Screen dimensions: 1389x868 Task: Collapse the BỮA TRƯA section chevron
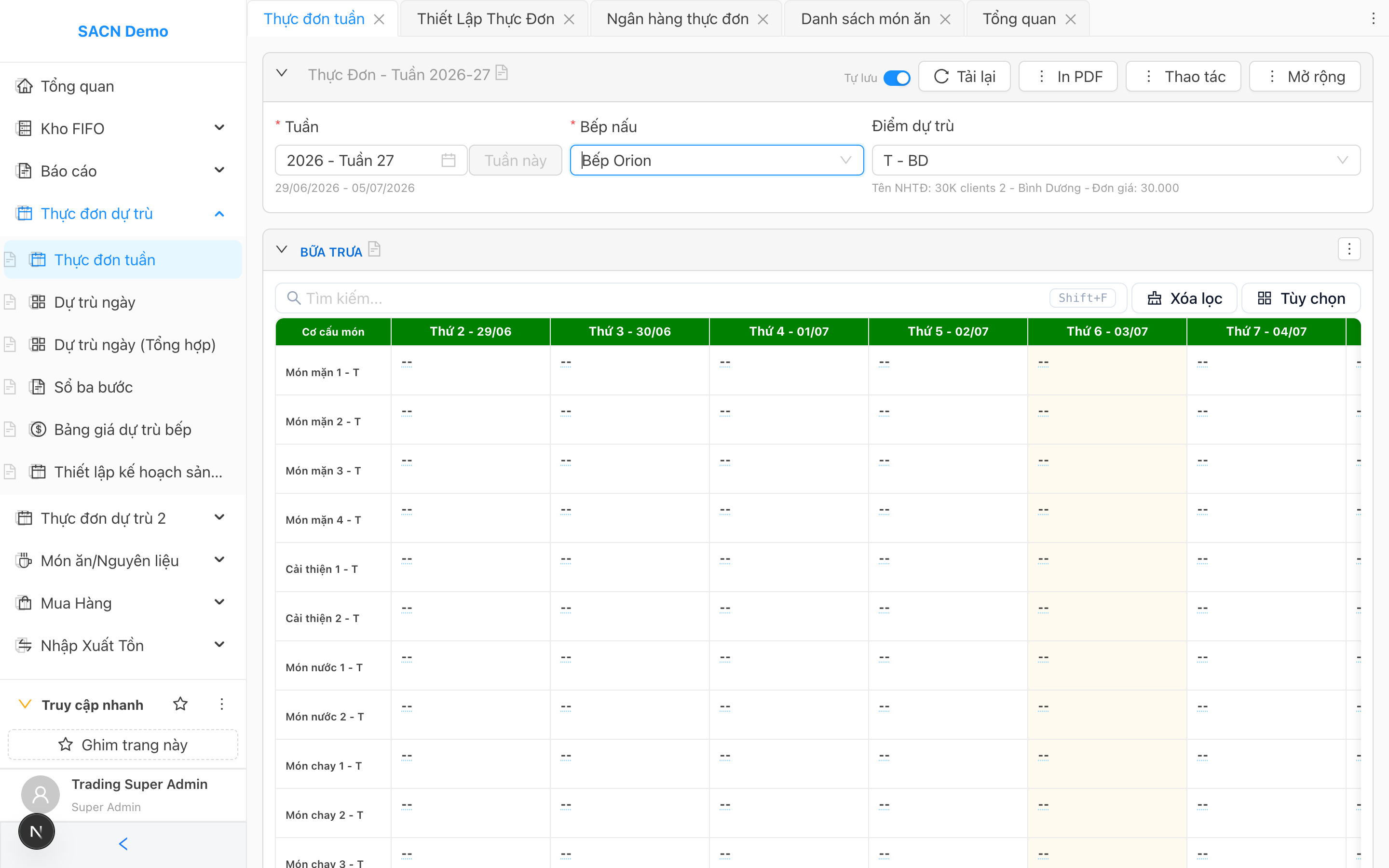(281, 250)
